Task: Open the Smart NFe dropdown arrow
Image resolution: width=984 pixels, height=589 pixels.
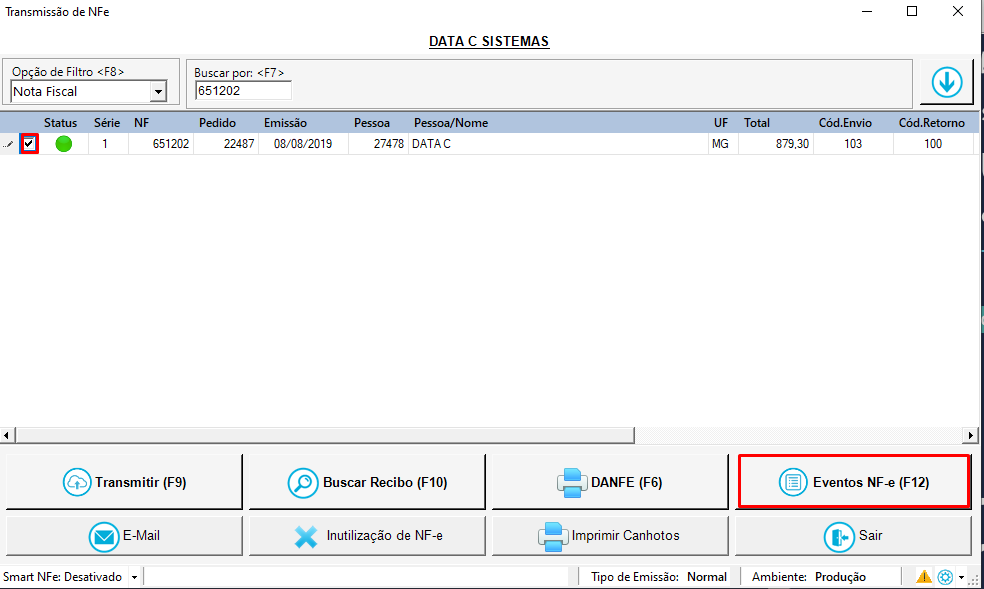Action: point(134,578)
